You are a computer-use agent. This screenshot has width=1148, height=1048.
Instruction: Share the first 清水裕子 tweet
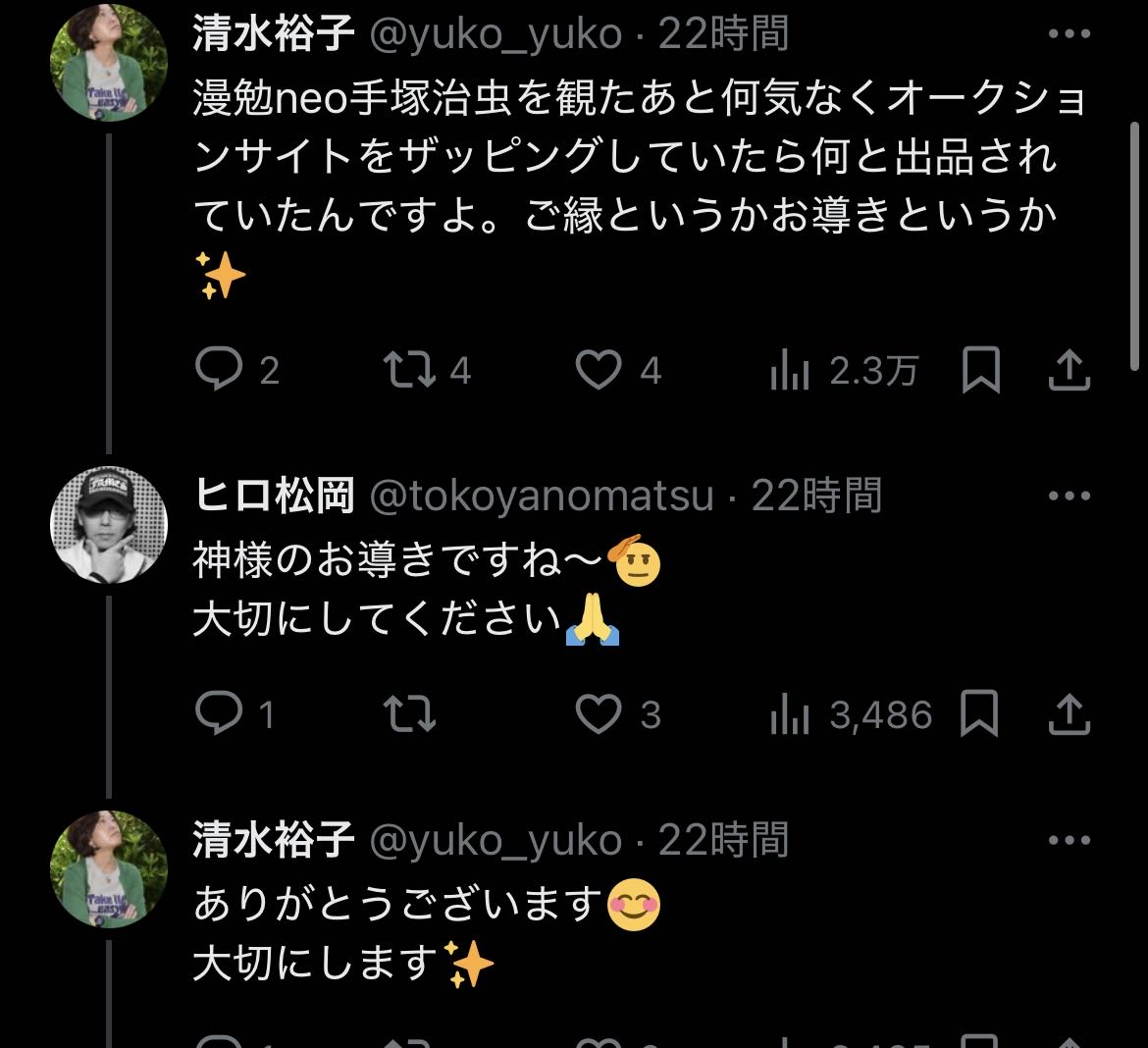pos(1069,370)
